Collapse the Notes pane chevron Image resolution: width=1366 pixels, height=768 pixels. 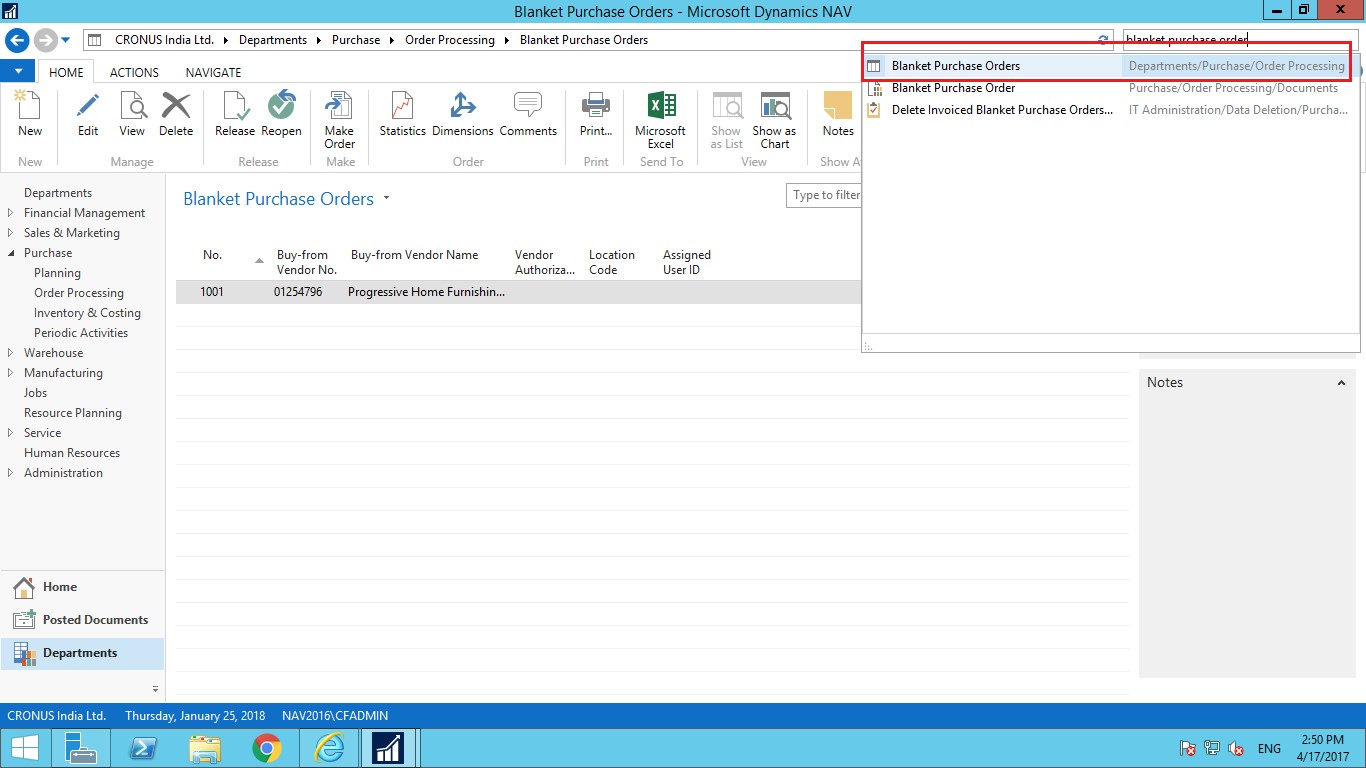[x=1342, y=383]
